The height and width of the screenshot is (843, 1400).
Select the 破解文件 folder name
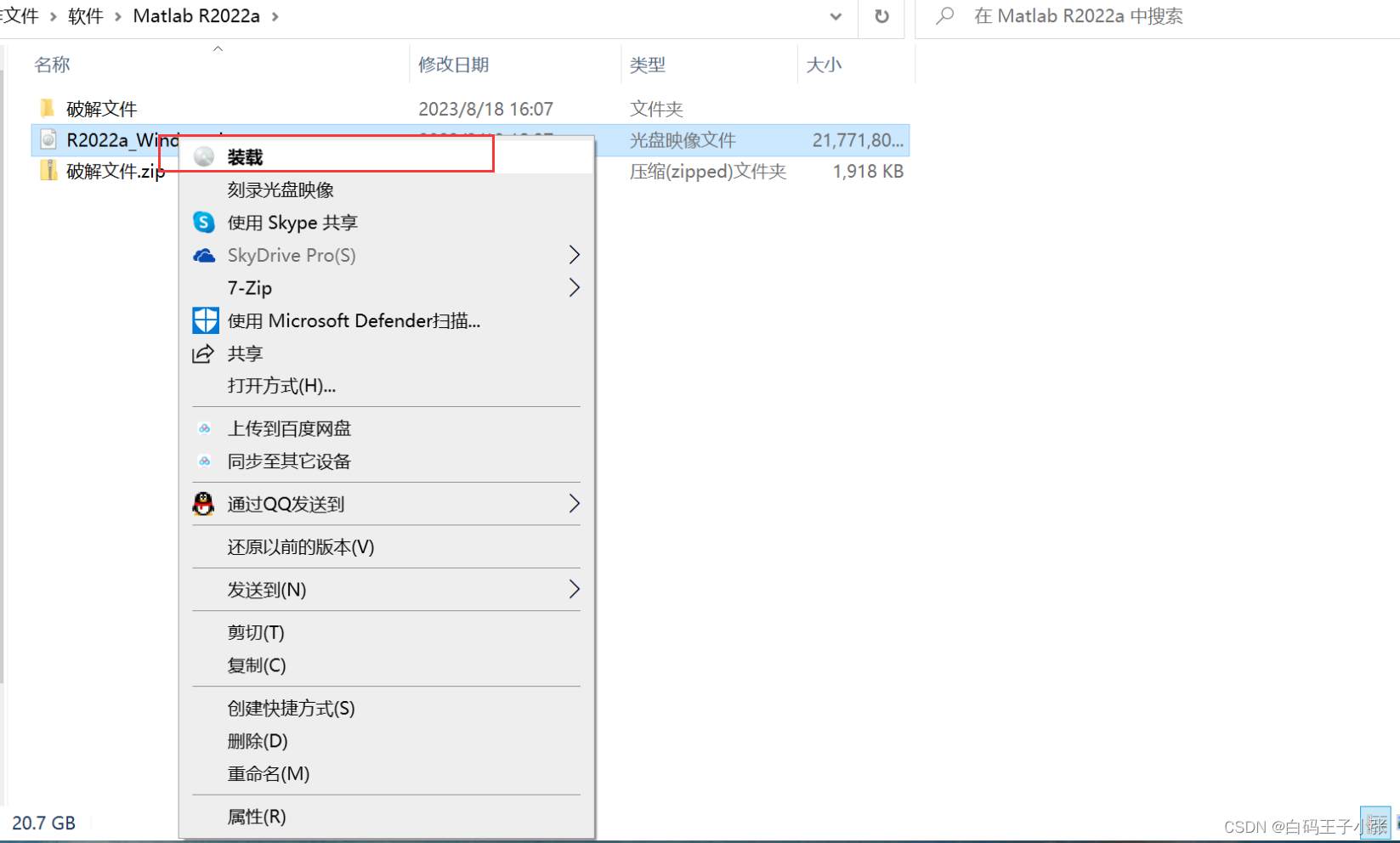[x=102, y=109]
